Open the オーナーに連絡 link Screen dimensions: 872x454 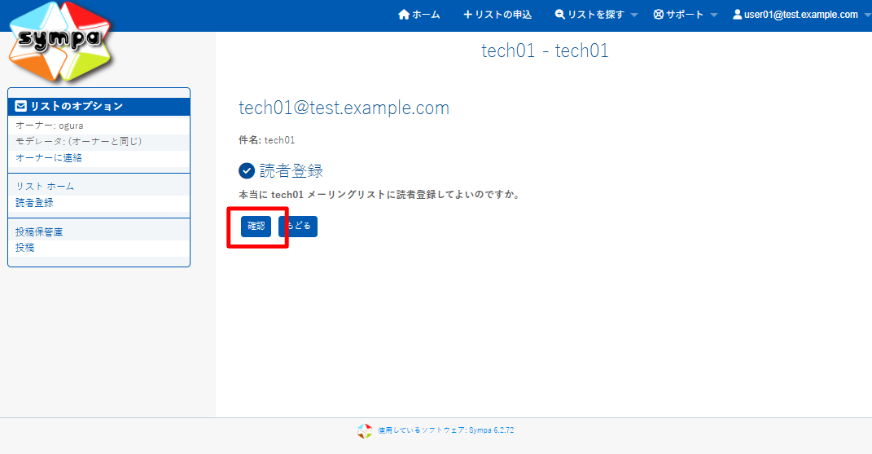click(49, 158)
